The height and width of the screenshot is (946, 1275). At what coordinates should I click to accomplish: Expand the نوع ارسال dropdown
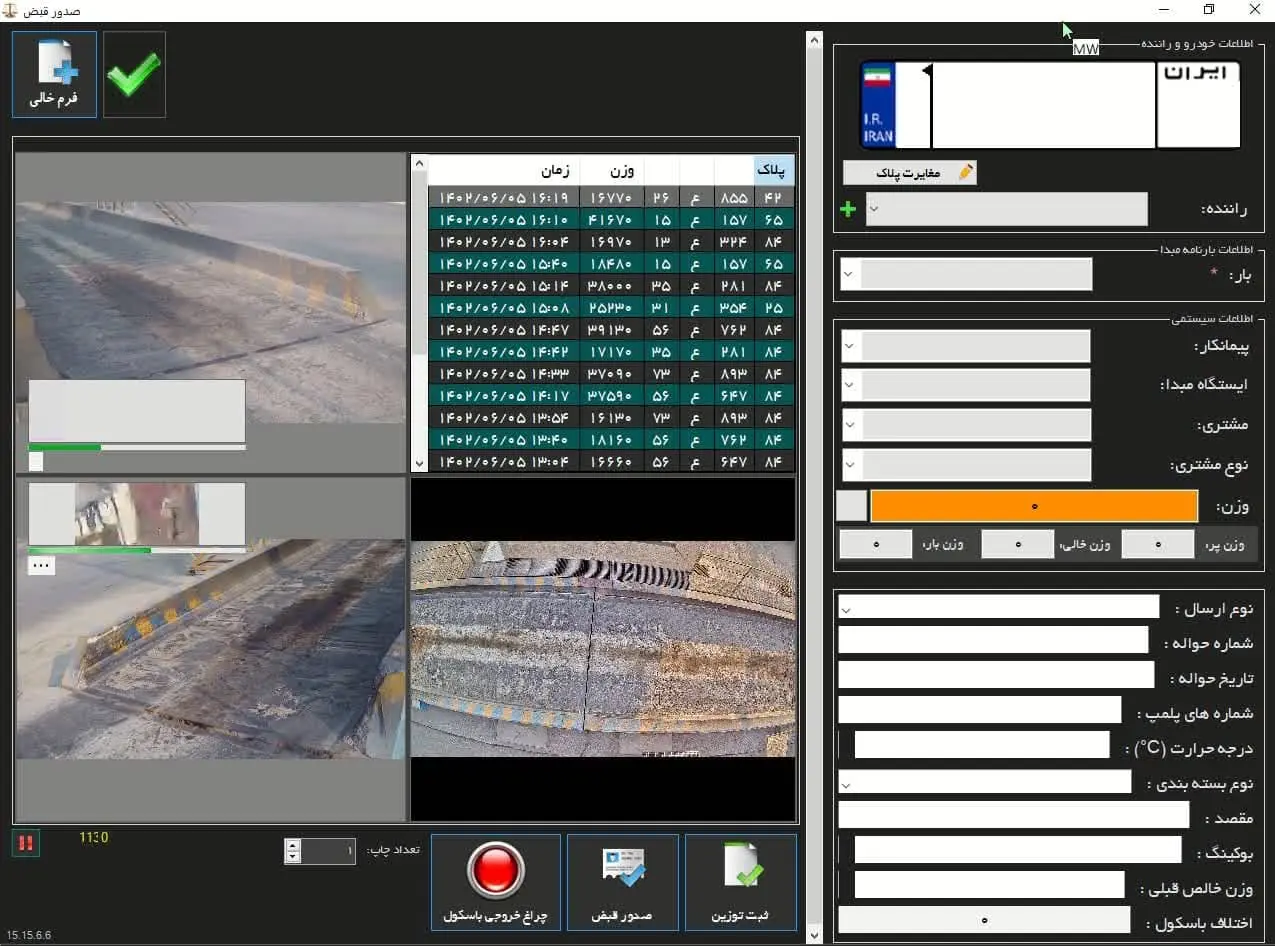tap(846, 607)
